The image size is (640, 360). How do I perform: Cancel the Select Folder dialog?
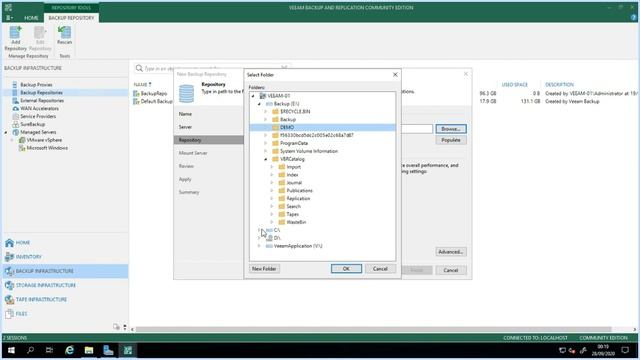380,269
